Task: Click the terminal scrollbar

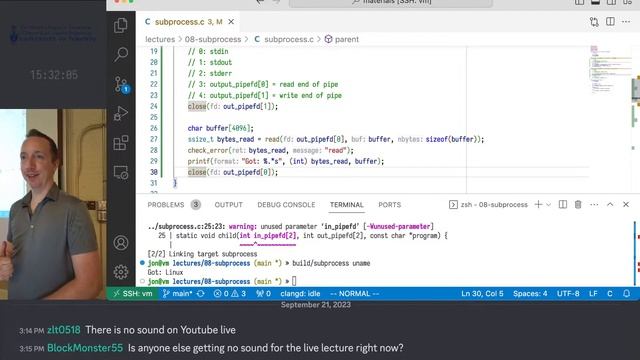Action: [635, 253]
